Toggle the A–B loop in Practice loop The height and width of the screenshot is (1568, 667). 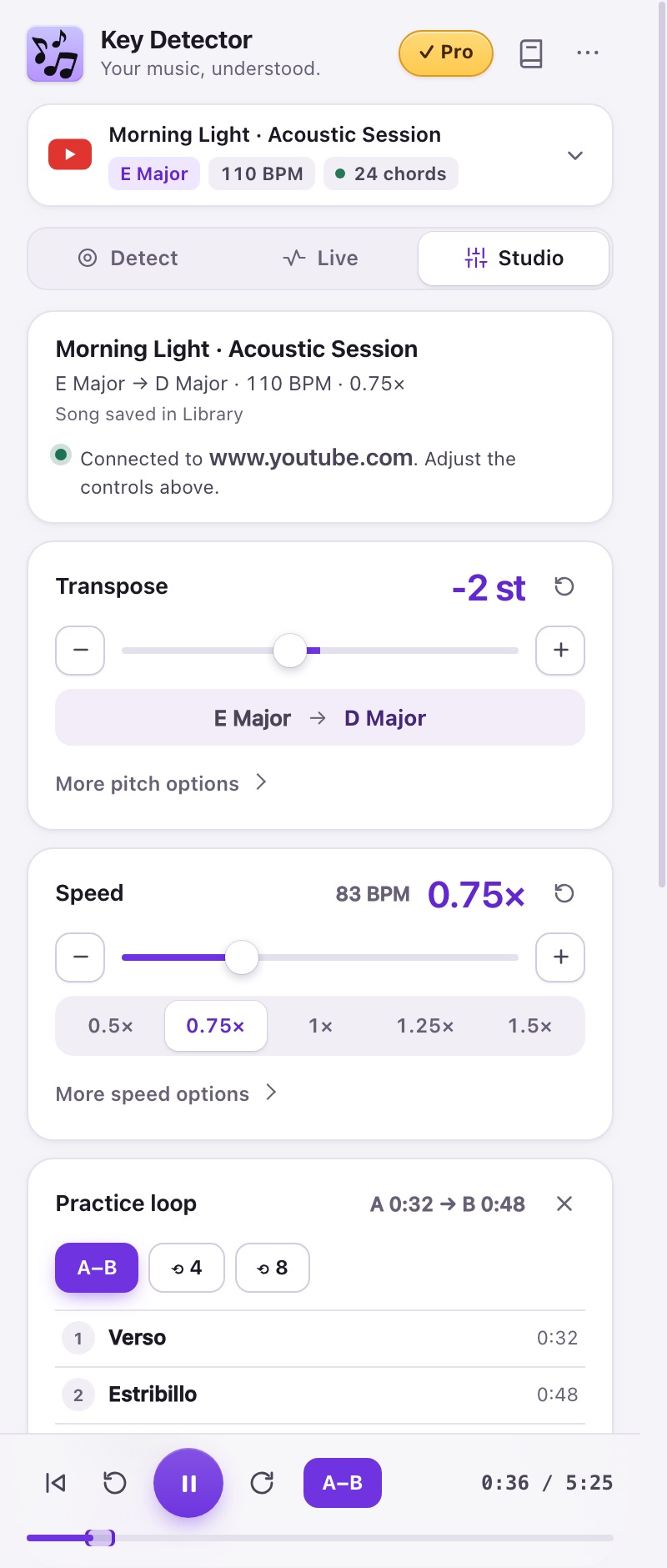(97, 1268)
